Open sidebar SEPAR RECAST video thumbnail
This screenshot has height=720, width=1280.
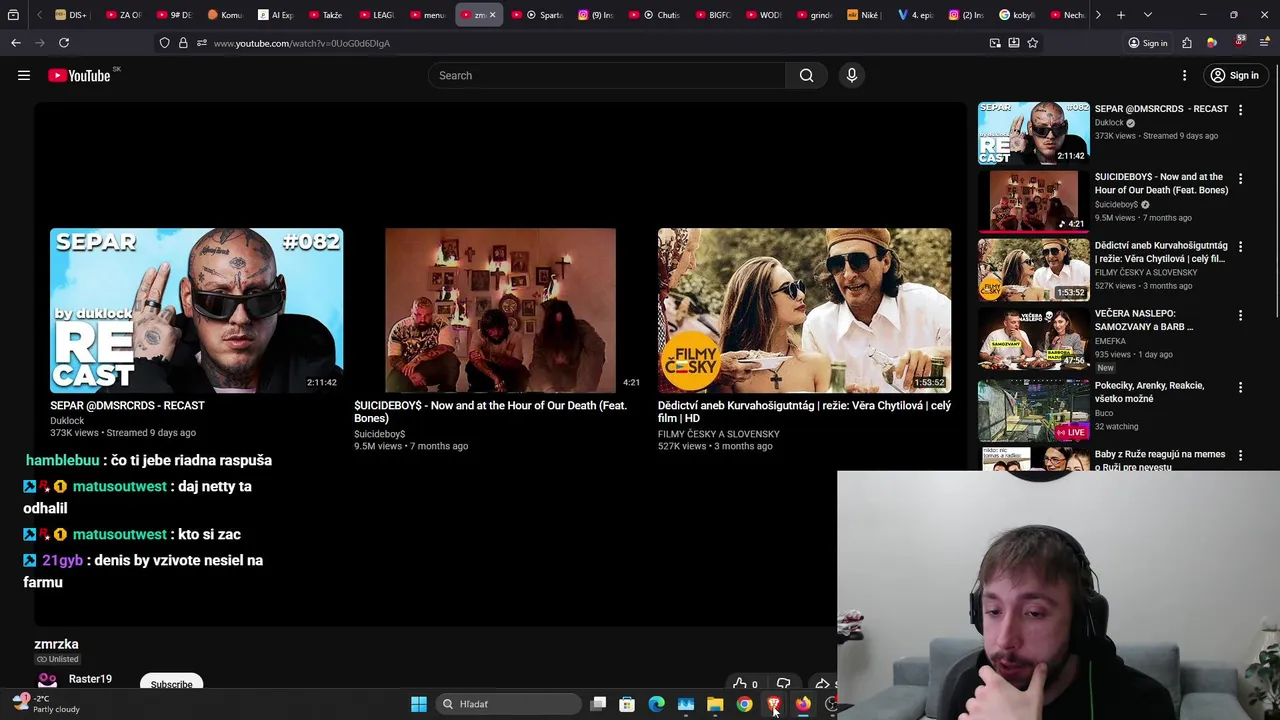tap(1033, 133)
